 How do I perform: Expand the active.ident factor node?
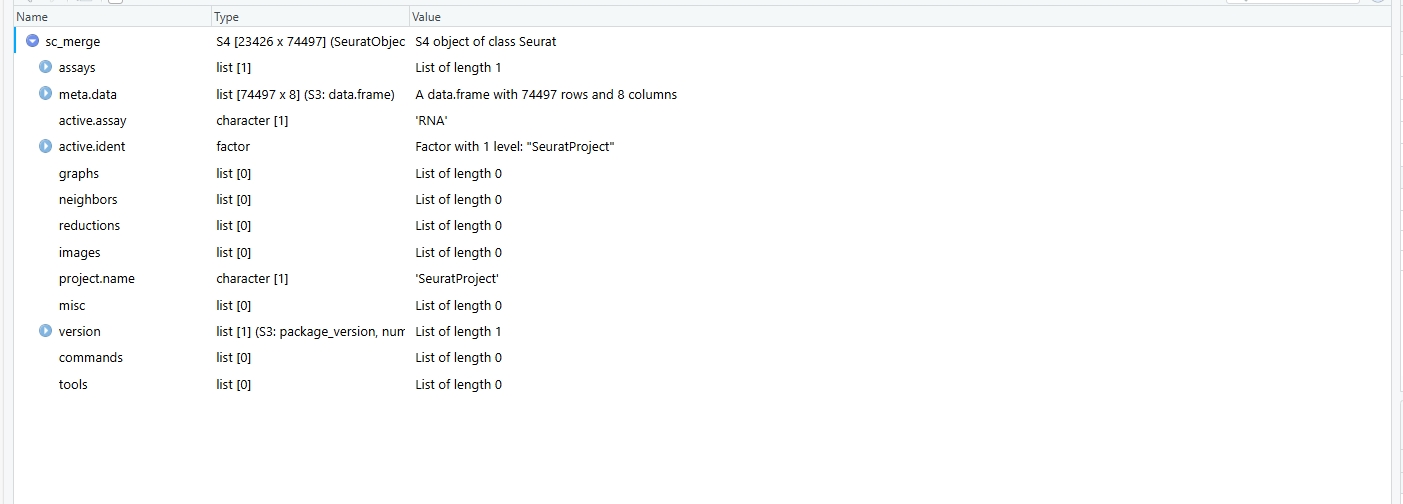[x=45, y=147]
